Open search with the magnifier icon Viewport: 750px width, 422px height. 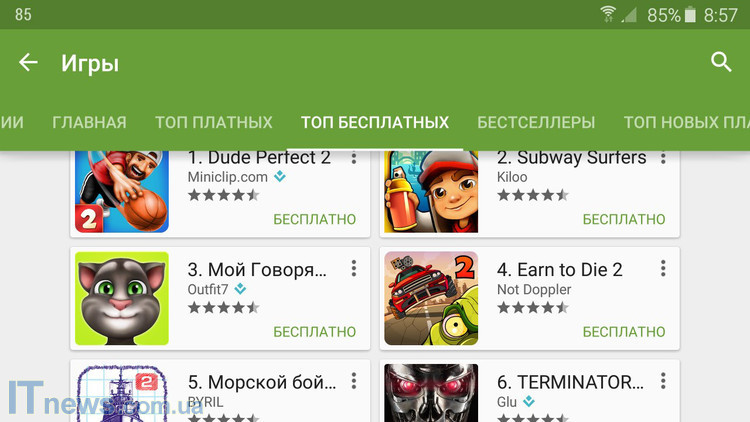(721, 62)
